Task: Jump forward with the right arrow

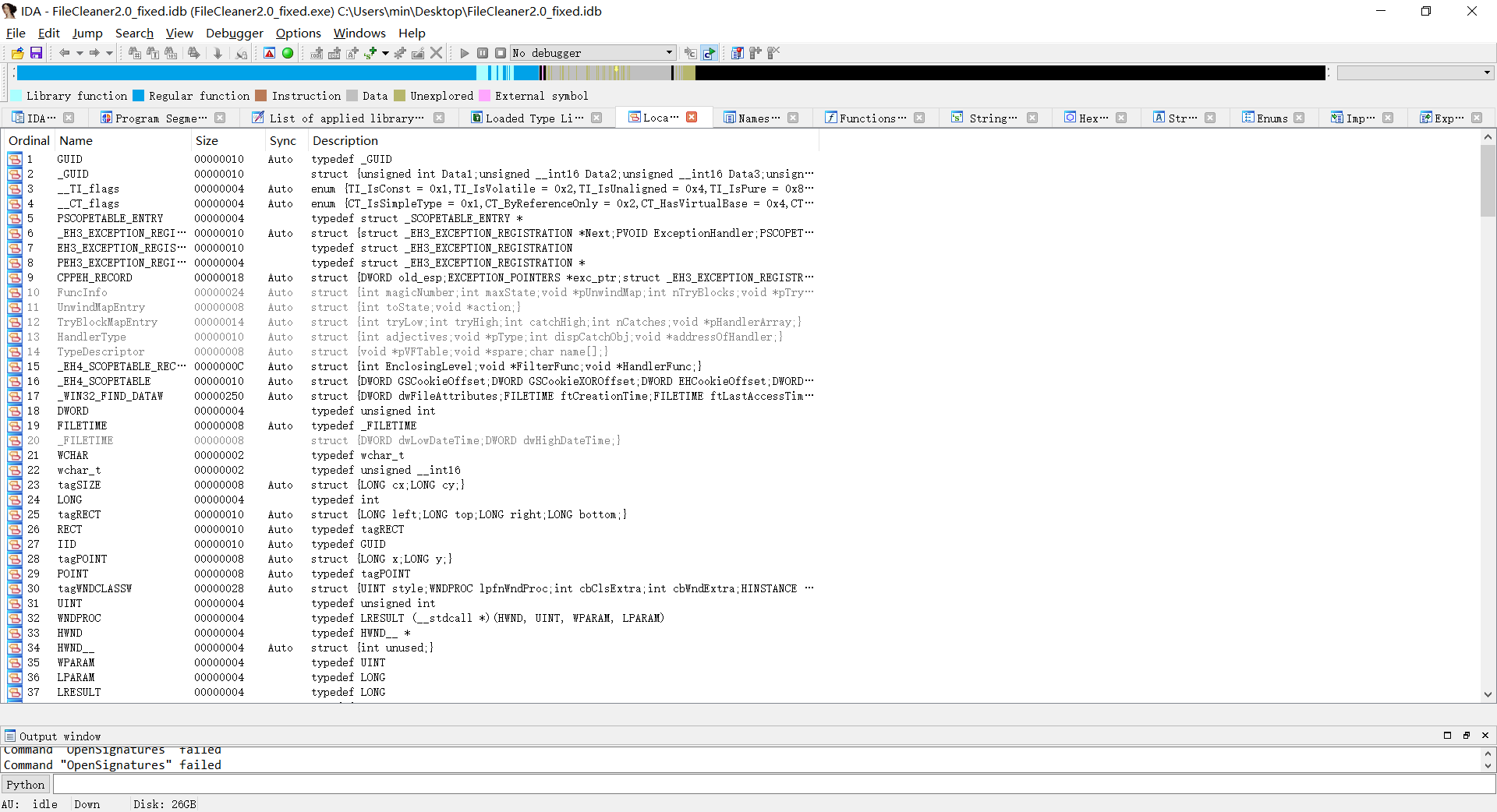Action: click(x=94, y=53)
